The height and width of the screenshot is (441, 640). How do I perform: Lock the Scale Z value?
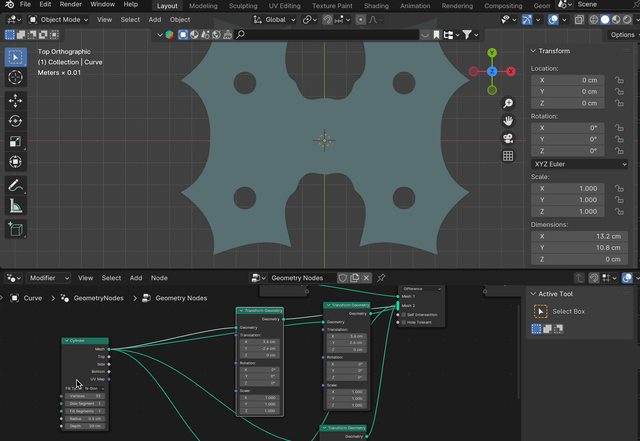point(619,212)
